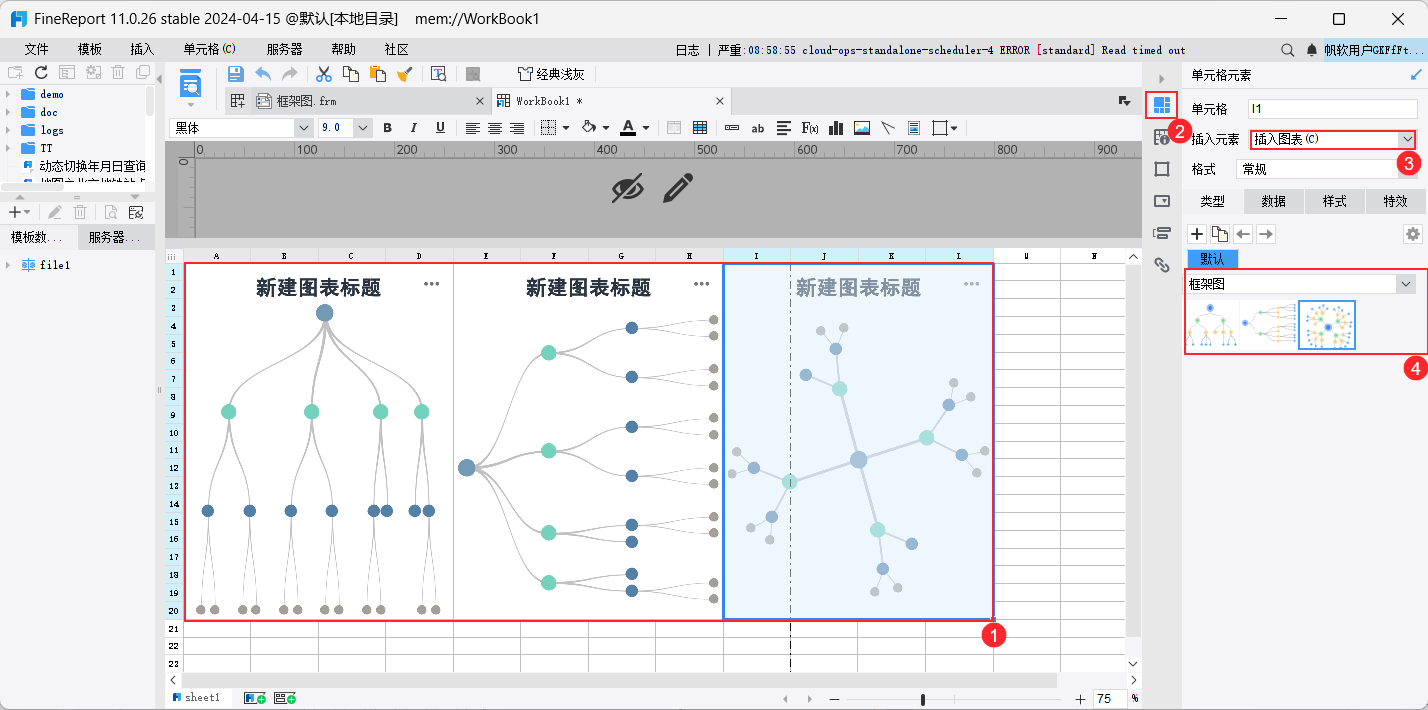Open the 模板 menu
Image resolution: width=1428 pixels, height=710 pixels.
pyautogui.click(x=90, y=49)
